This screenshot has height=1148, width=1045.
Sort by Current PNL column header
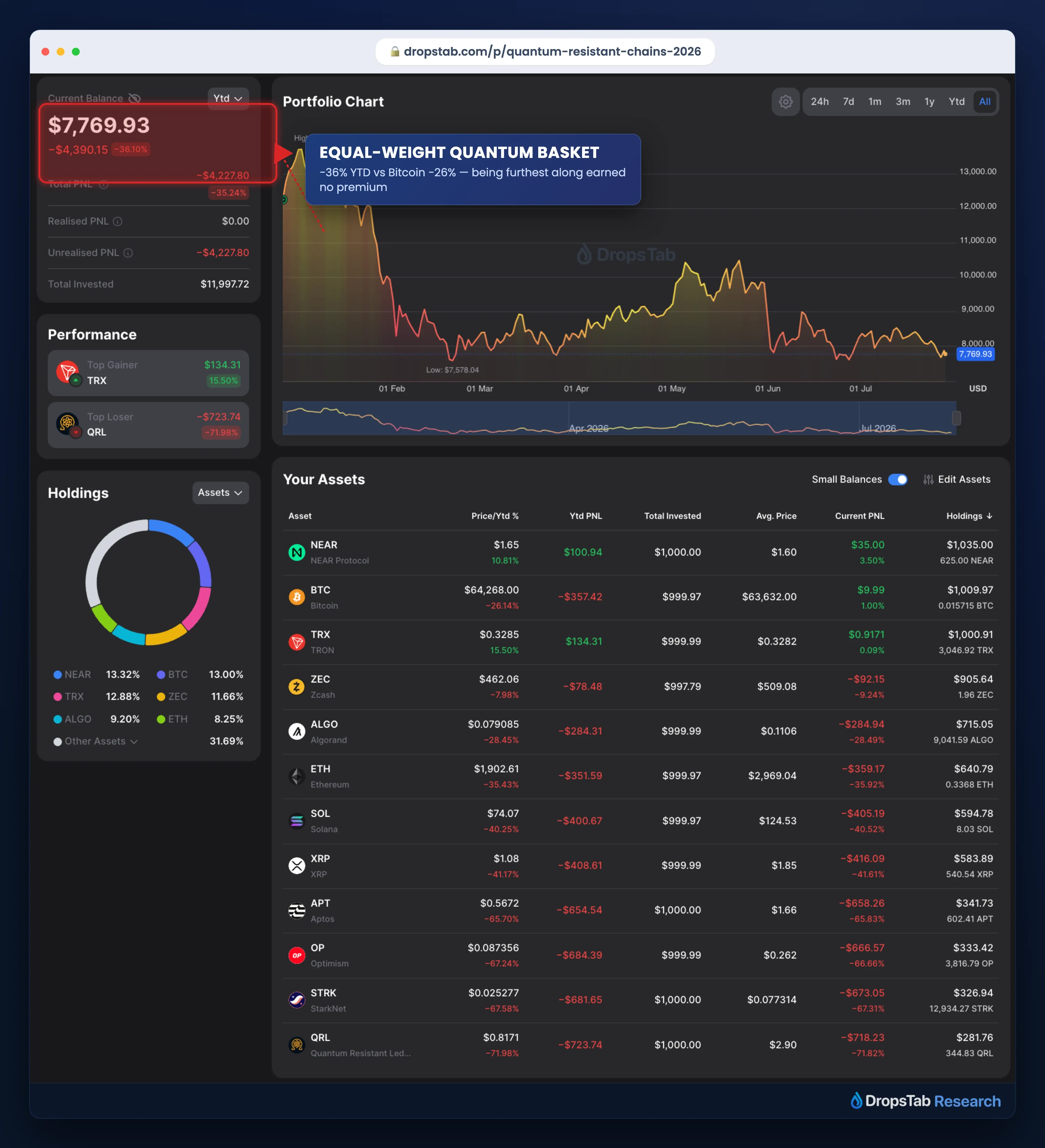[859, 516]
